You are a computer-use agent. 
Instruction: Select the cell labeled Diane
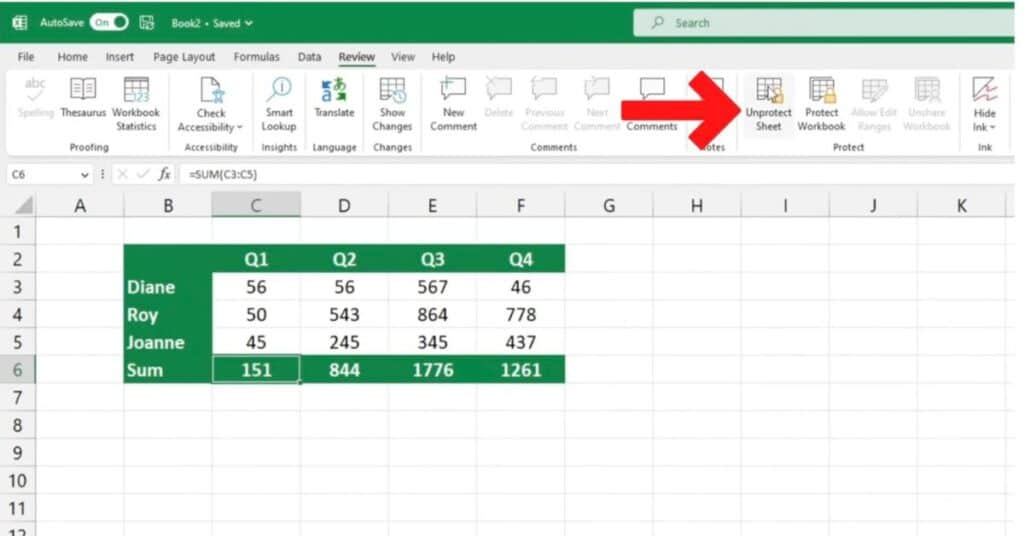point(168,287)
